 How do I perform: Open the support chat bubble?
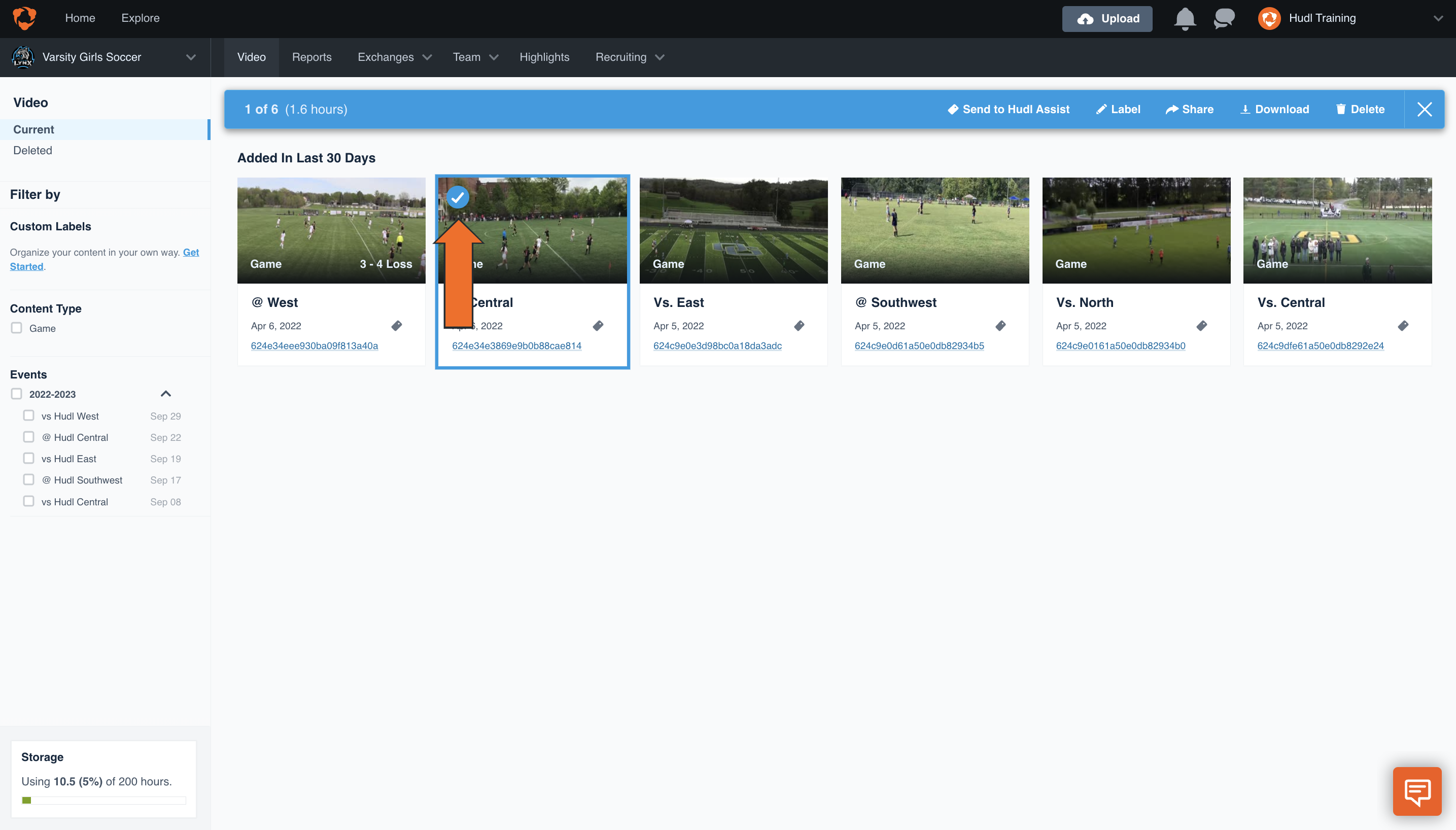[1417, 791]
